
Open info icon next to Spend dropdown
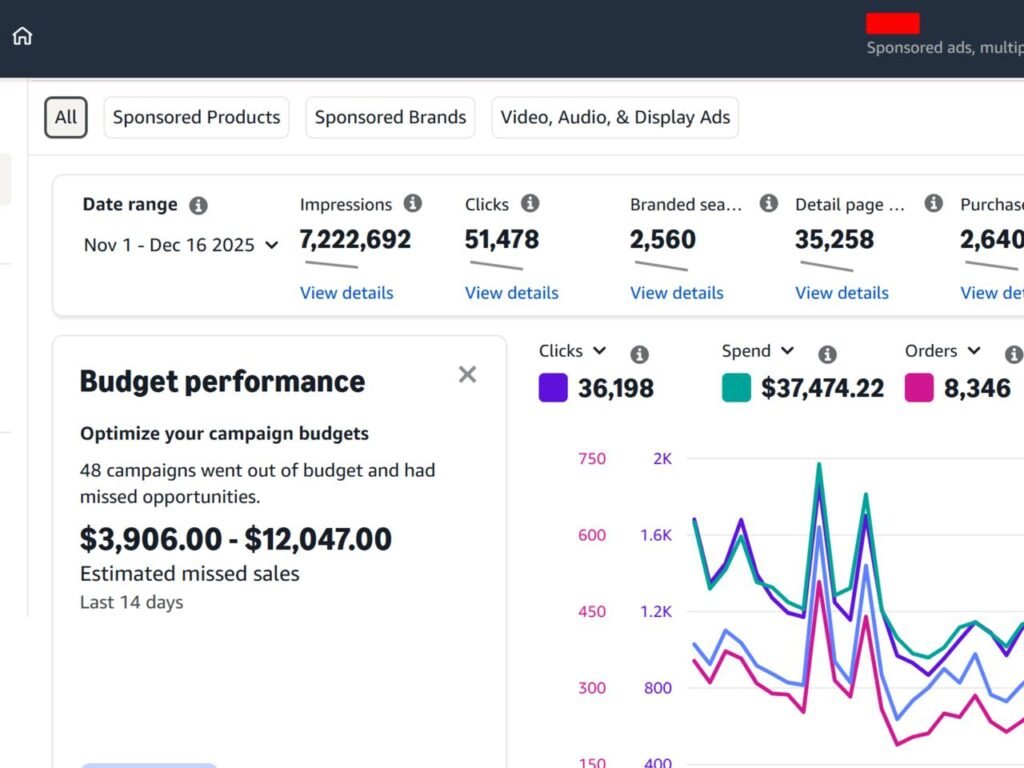click(x=827, y=354)
